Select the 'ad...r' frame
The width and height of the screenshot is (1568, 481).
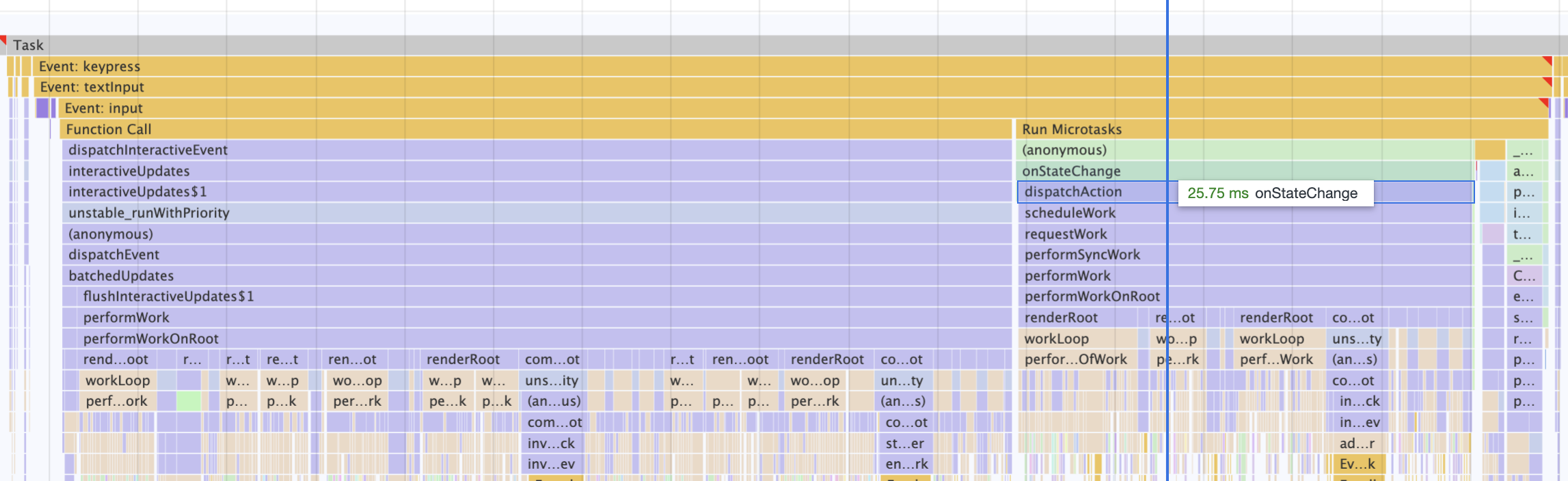point(1360,443)
